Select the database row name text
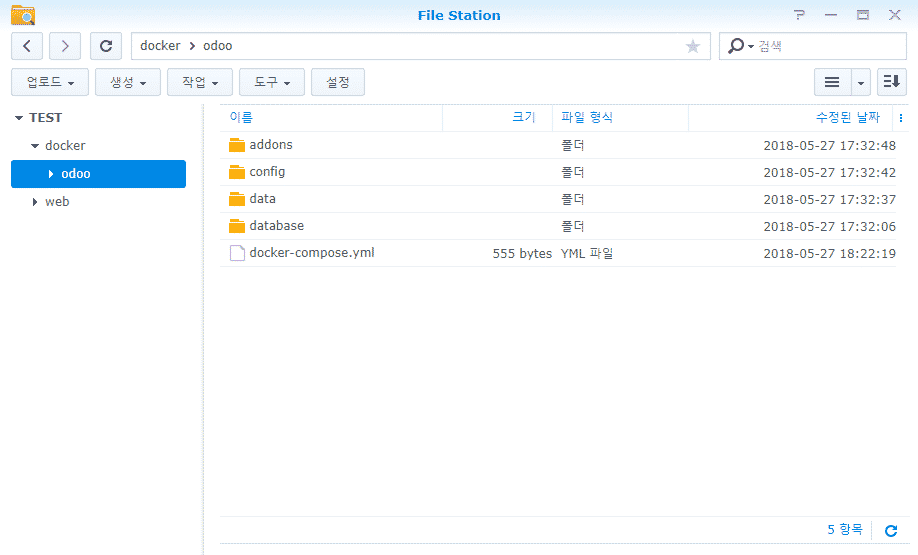 click(277, 225)
